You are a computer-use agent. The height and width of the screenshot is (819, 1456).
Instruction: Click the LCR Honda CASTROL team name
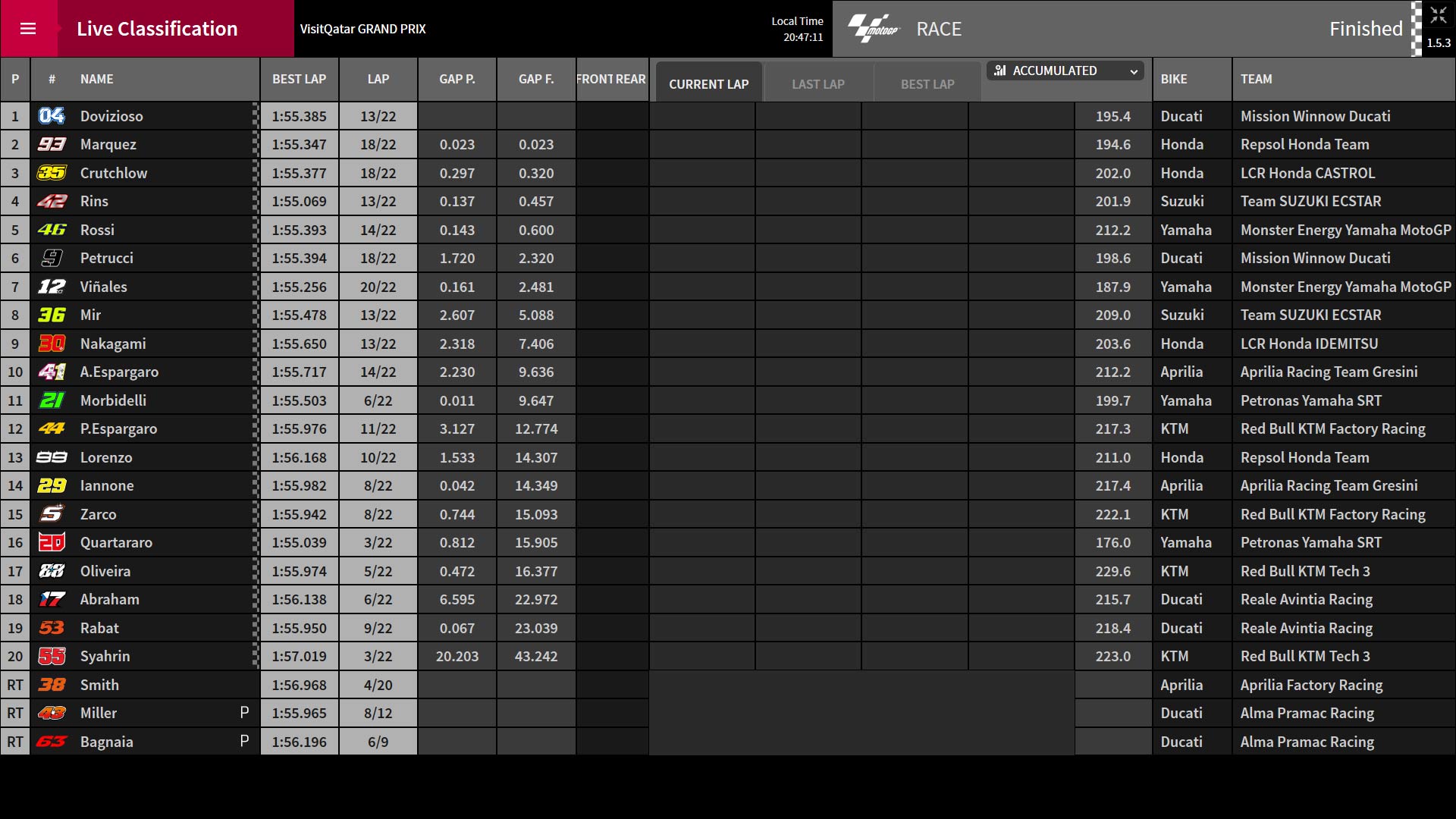tap(1307, 173)
